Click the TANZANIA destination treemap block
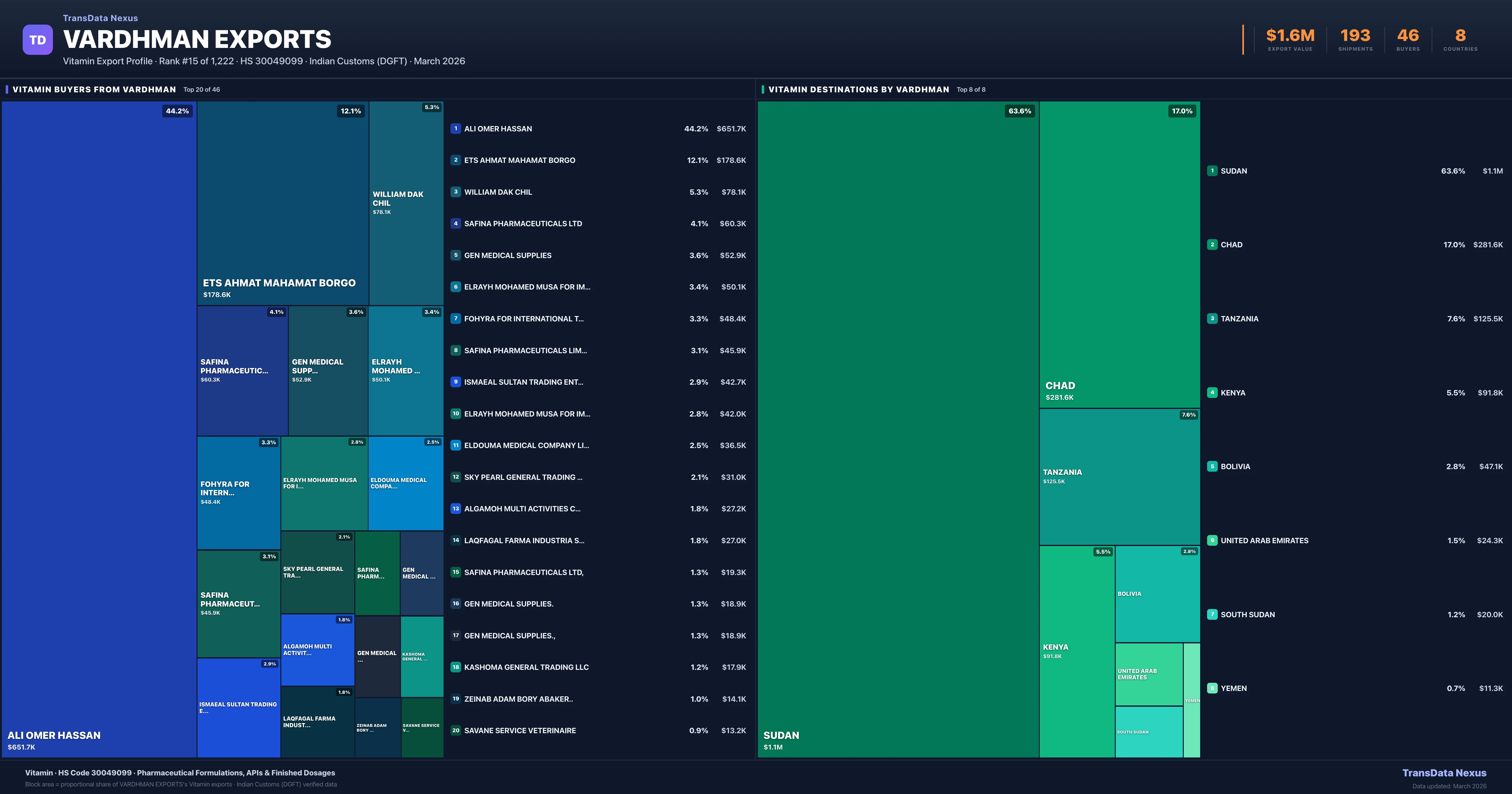The width and height of the screenshot is (1512, 794). (x=1119, y=476)
